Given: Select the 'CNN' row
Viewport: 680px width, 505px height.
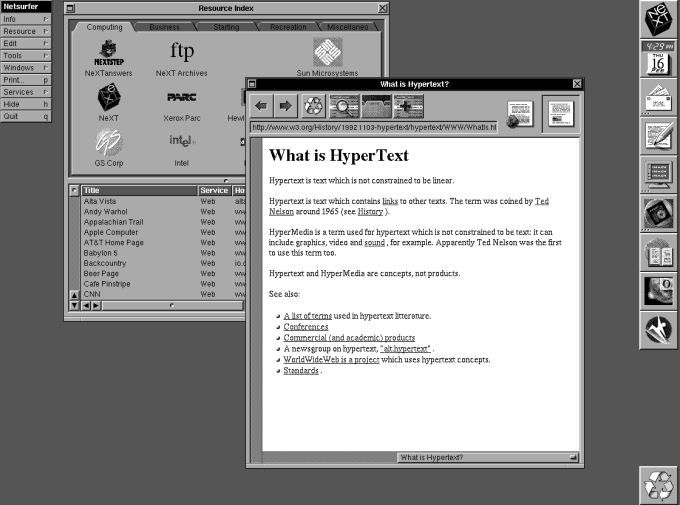Looking at the screenshot, I should tap(163, 294).
